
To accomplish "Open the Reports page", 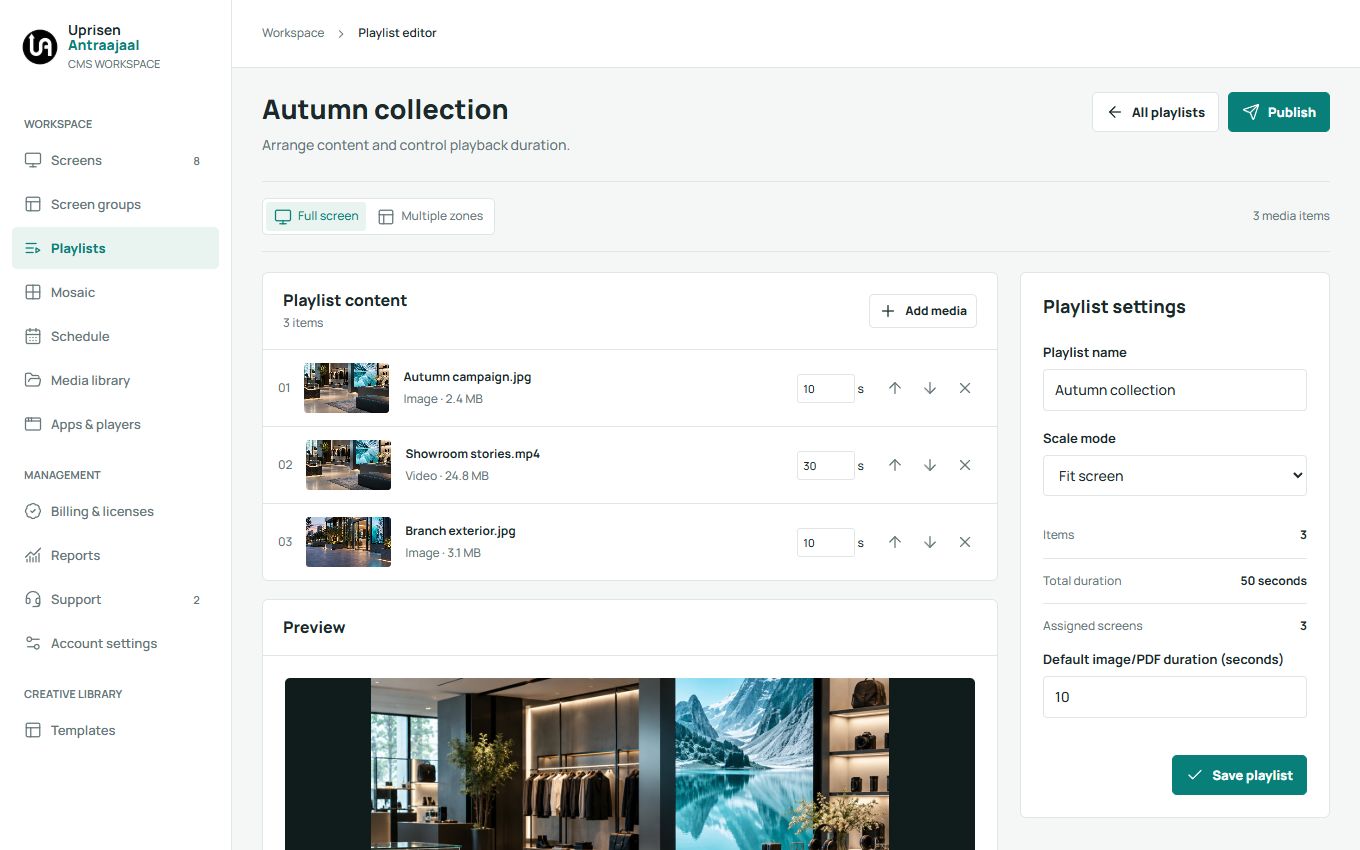I will click(115, 555).
